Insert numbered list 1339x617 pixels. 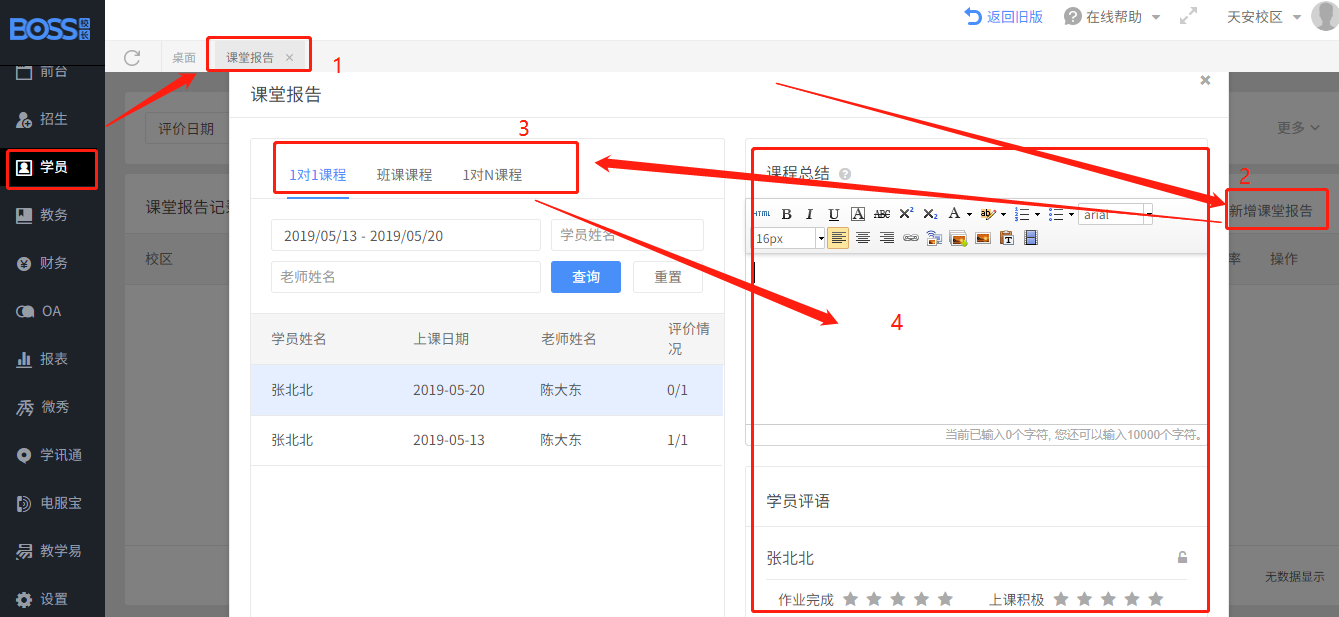pyautogui.click(x=1023, y=214)
